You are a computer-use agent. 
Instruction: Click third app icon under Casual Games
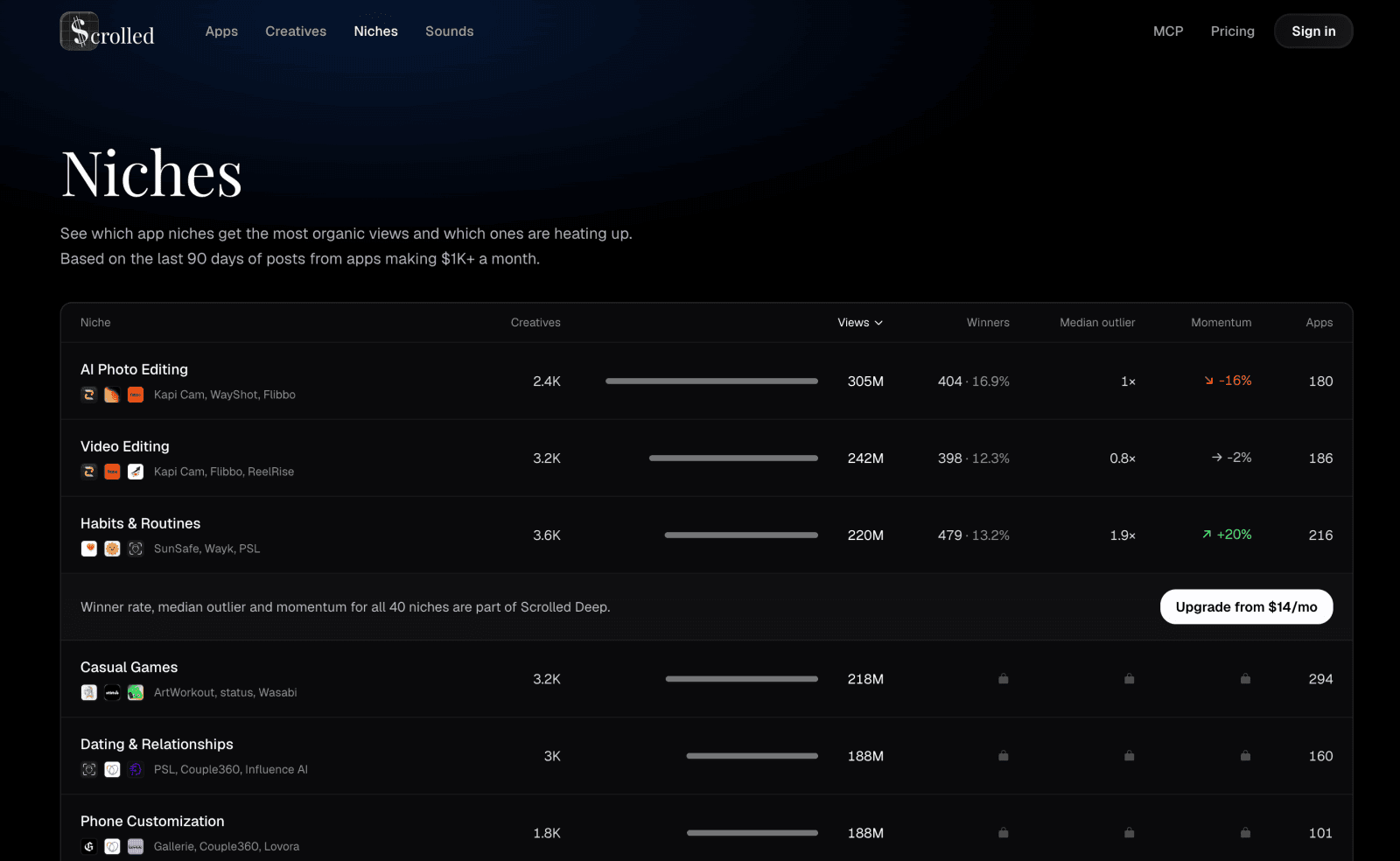136,692
